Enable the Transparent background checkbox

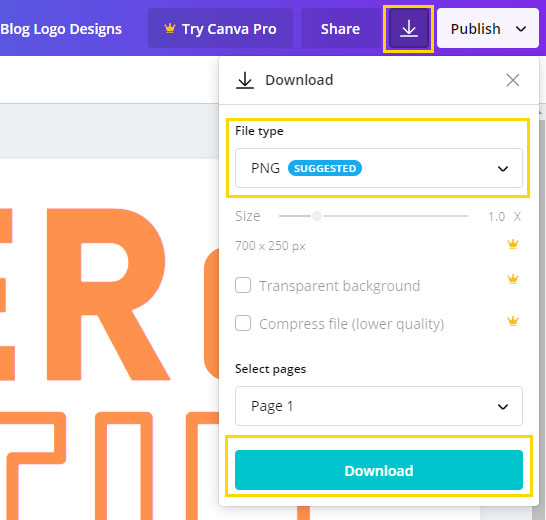(243, 285)
